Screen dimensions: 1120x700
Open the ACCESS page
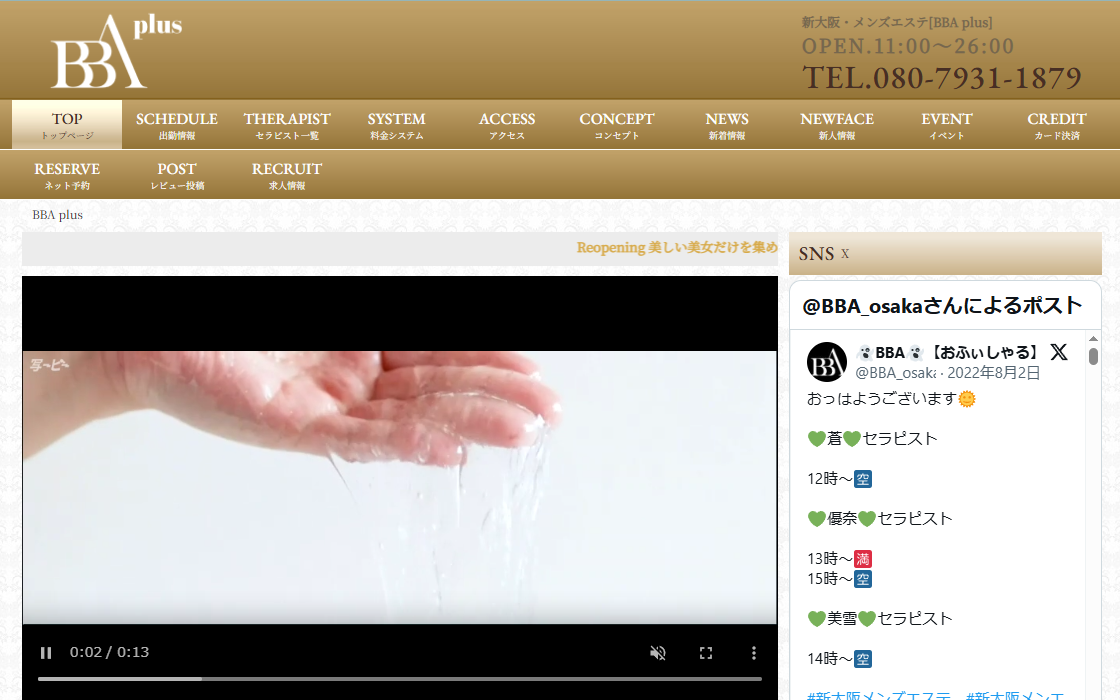point(506,125)
